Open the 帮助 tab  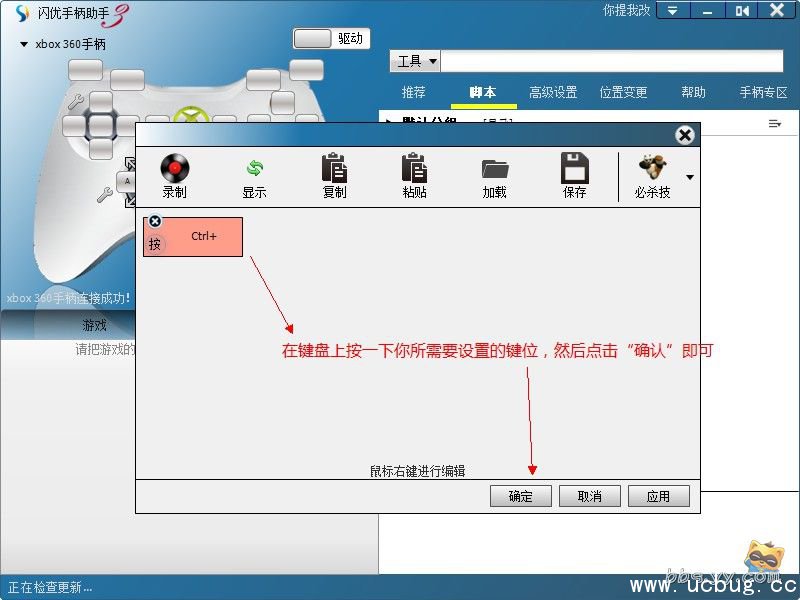pos(693,92)
